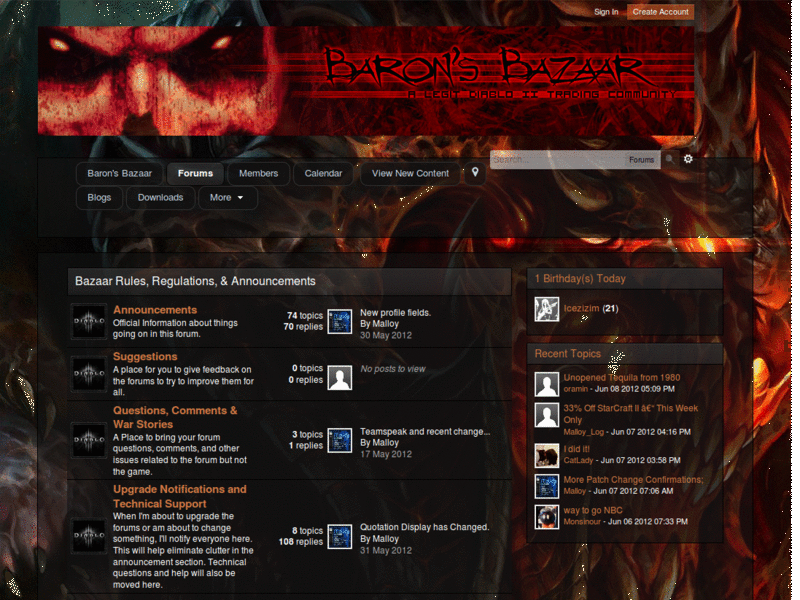Click Monsinour's avatar beside way to go NBC
This screenshot has width=800, height=600.
coord(546,516)
